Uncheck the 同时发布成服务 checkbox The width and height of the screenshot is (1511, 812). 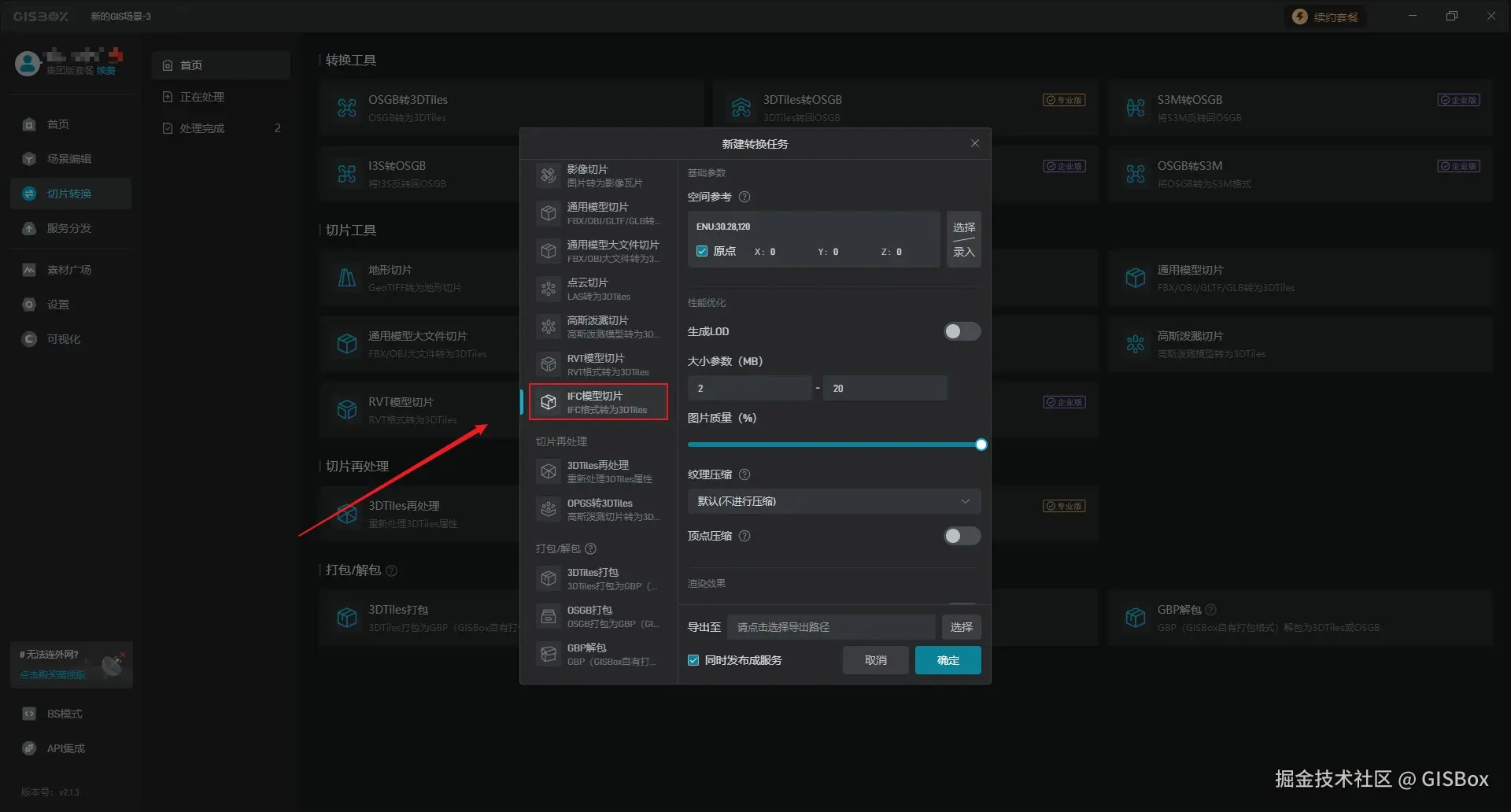click(x=693, y=660)
